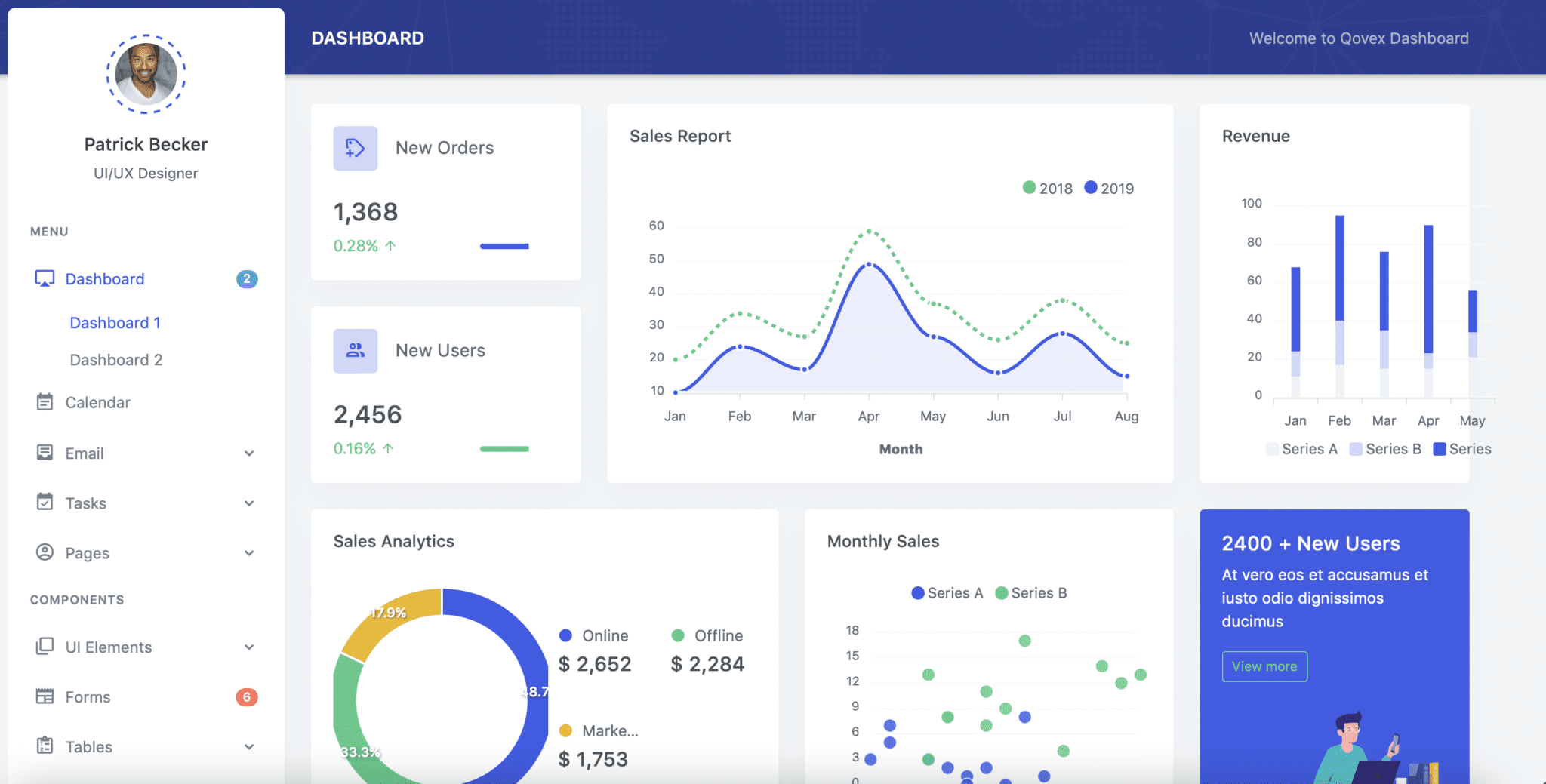Click the Forms icon in the sidebar
This screenshot has height=784, width=1546.
[x=45, y=696]
